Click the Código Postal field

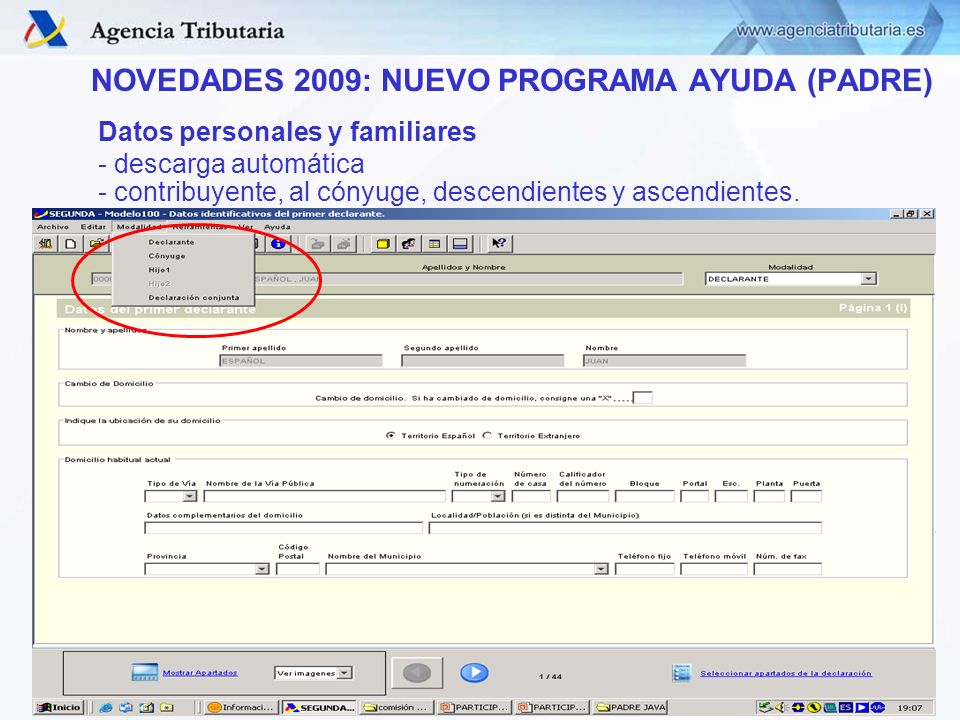pos(298,569)
